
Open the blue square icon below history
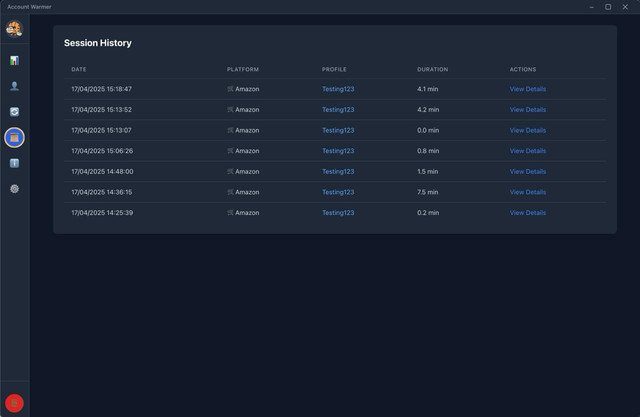[x=14, y=163]
